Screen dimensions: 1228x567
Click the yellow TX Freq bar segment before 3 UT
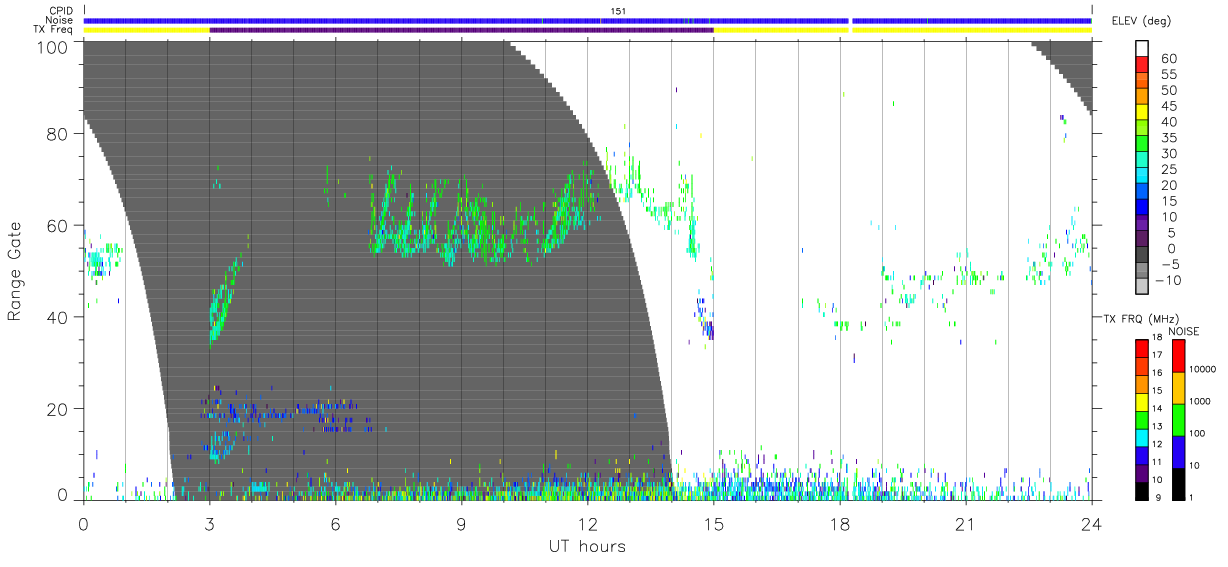146,30
